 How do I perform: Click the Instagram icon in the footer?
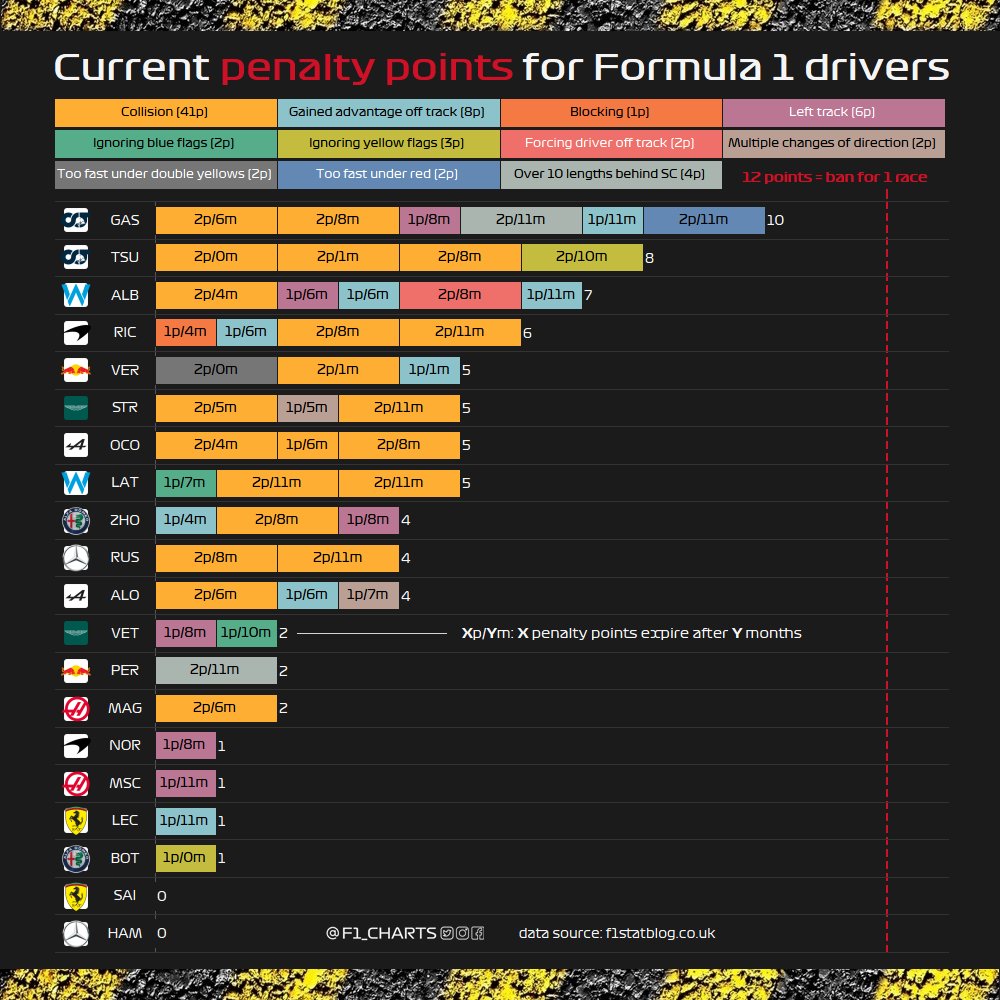click(462, 933)
